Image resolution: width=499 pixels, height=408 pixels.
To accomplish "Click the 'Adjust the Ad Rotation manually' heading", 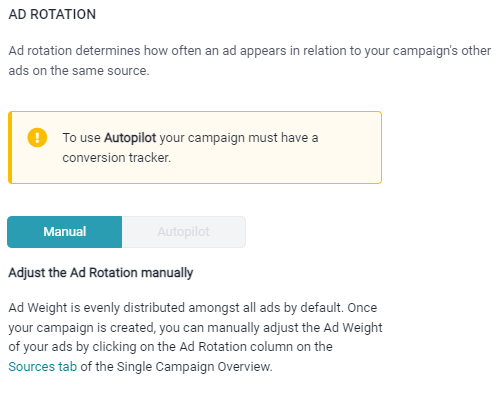I will (101, 273).
